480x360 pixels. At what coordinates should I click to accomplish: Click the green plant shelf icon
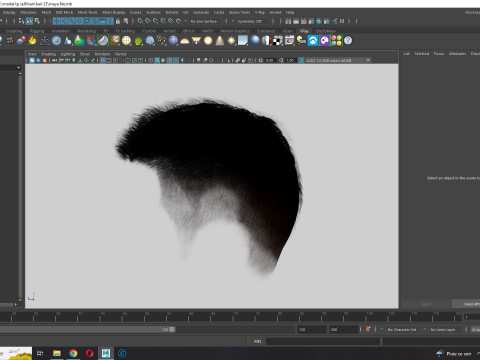tap(138, 41)
